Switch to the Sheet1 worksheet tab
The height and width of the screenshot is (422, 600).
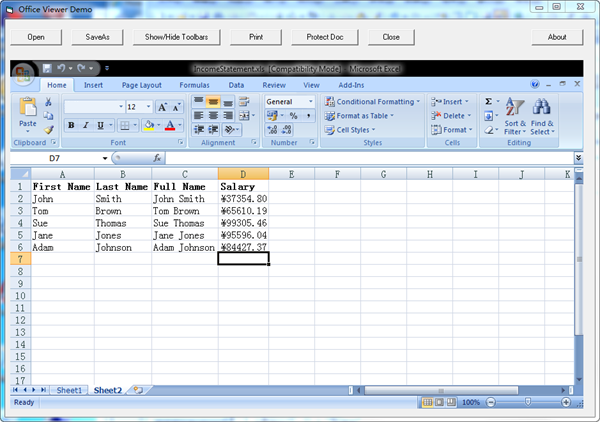69,390
